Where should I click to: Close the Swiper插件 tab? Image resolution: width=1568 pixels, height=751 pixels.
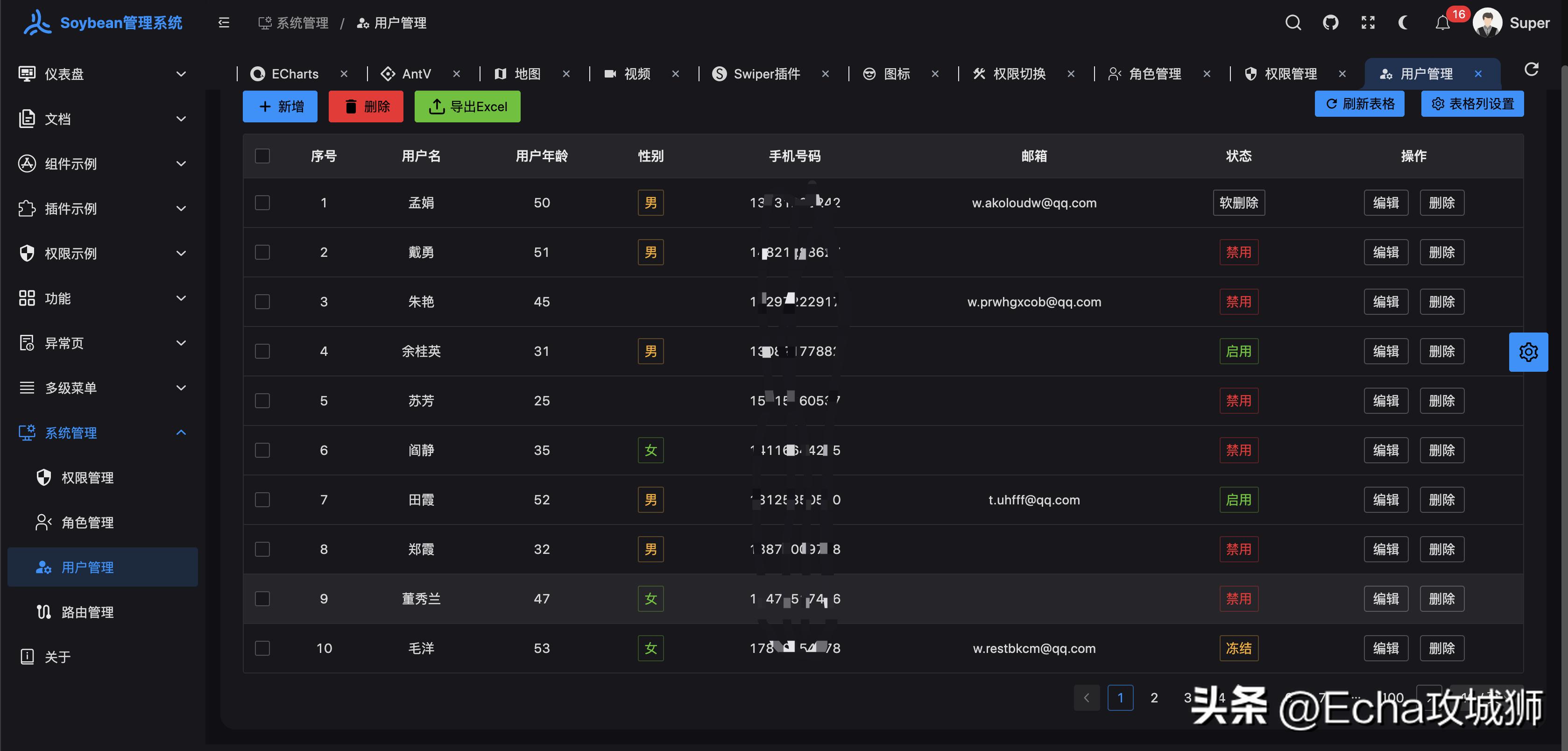[825, 74]
